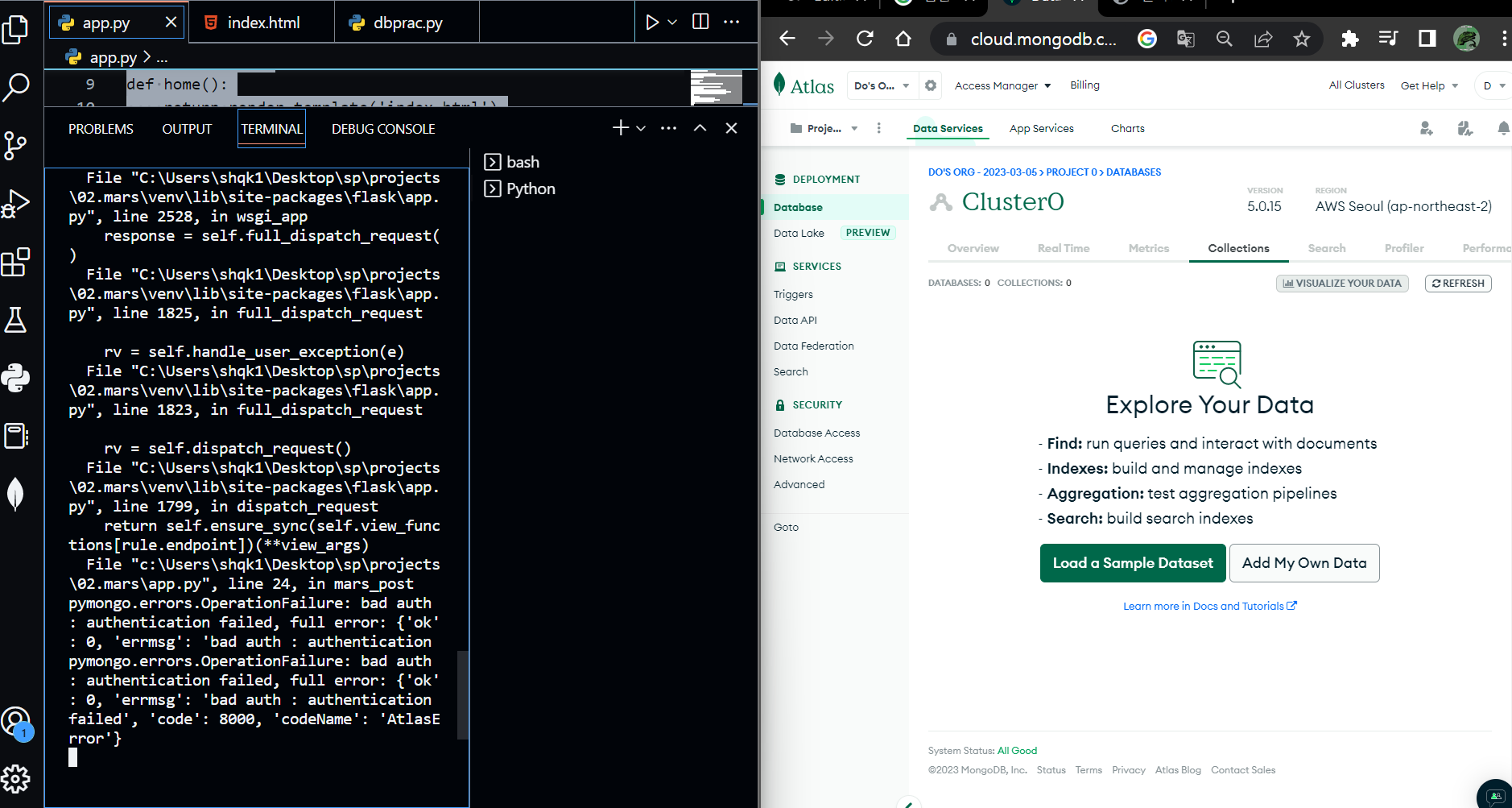Screen dimensions: 1512x808
Task: Open Atlas notifications bell
Action: tap(1502, 128)
